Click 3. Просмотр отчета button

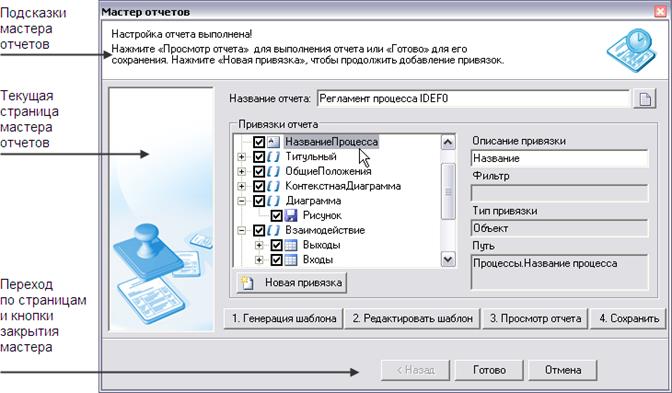pyautogui.click(x=535, y=319)
